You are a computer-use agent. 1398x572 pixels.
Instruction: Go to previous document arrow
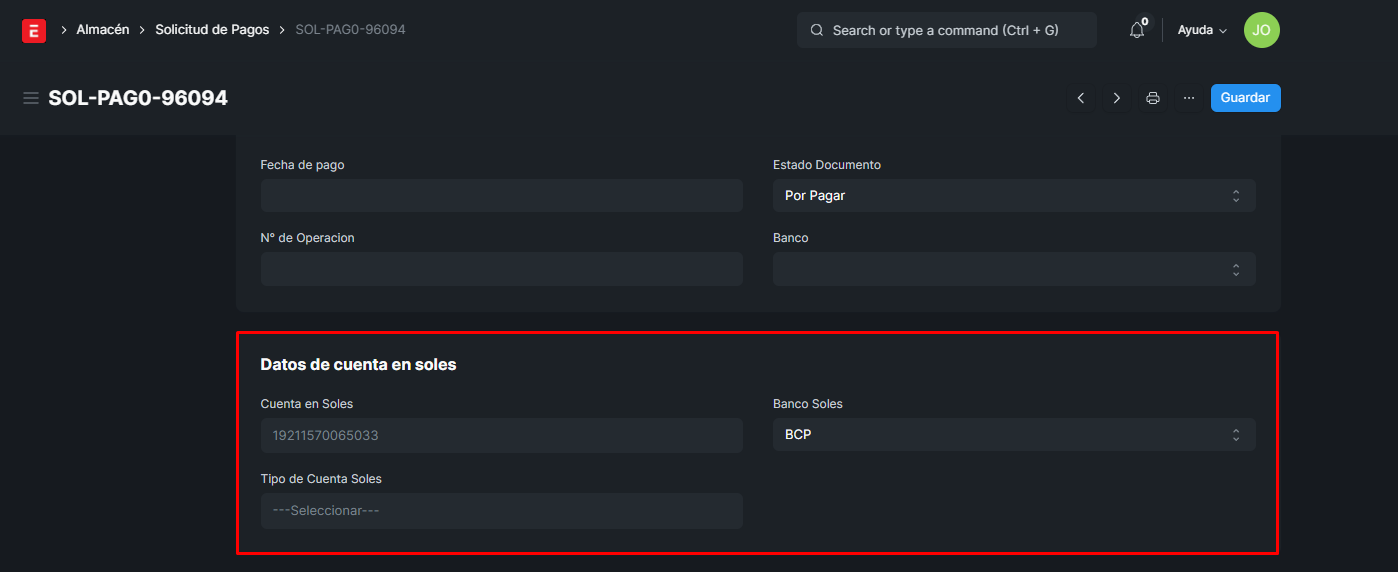[1081, 98]
